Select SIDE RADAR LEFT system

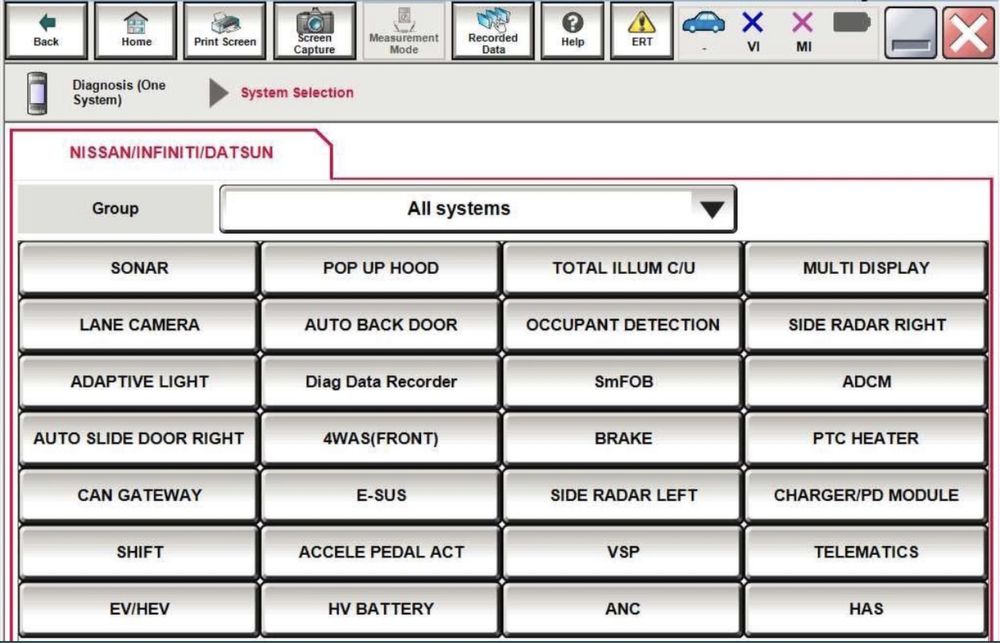click(623, 495)
